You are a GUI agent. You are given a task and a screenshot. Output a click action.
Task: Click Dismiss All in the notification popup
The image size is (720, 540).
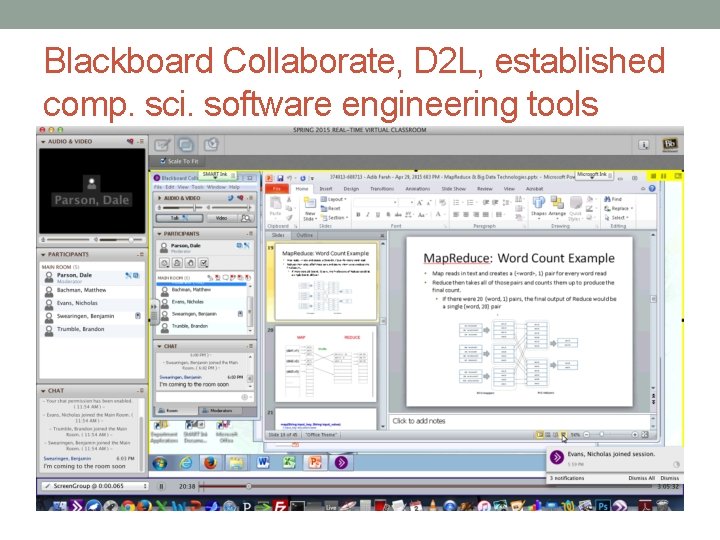(x=641, y=478)
